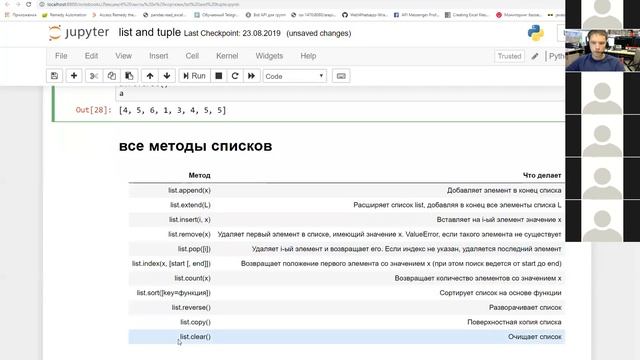Screen dimensions: 640x360
Task: Open the Bot API bookmark
Action: click(266, 15)
